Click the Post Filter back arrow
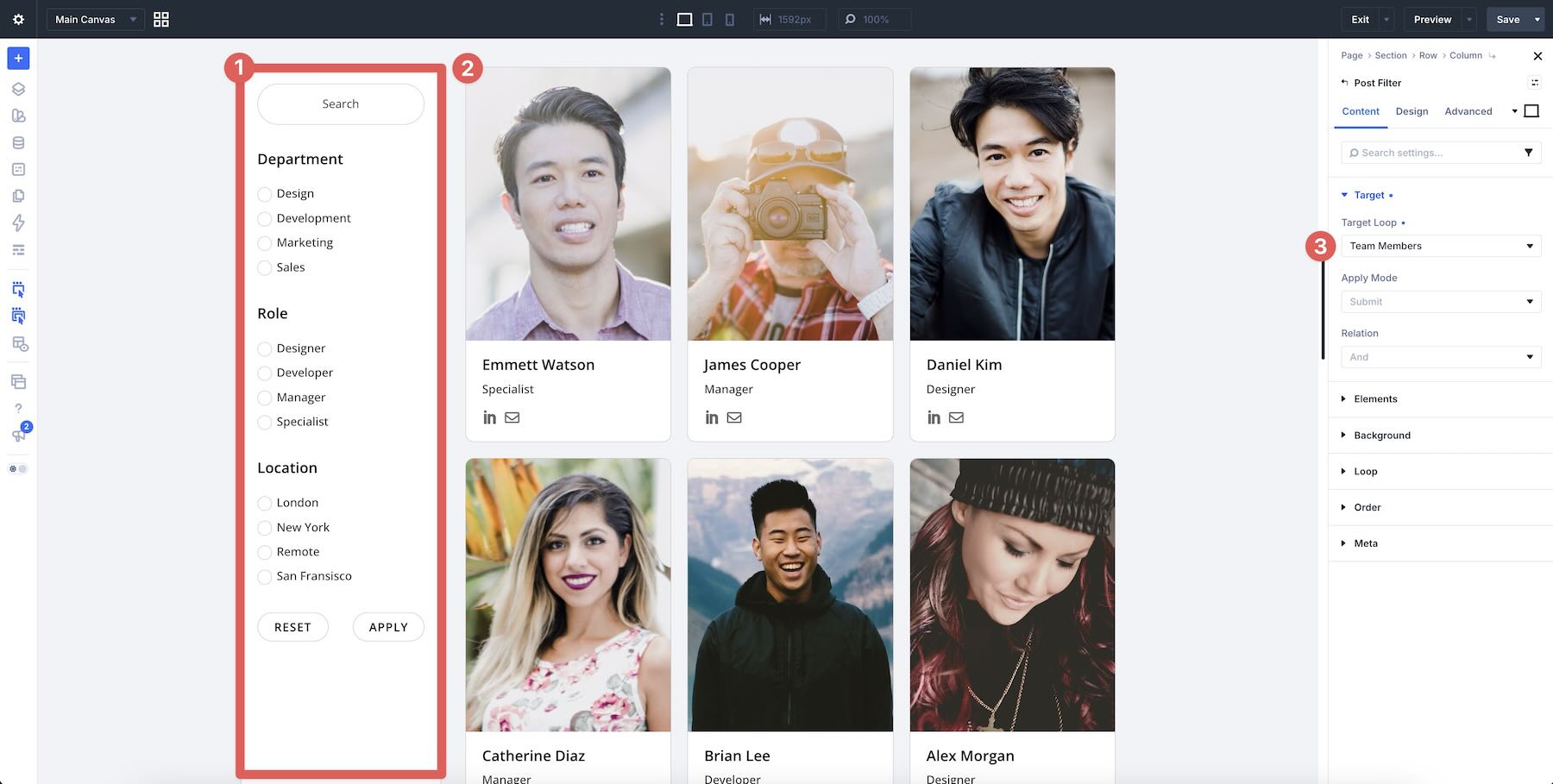The image size is (1553, 784). tap(1344, 83)
